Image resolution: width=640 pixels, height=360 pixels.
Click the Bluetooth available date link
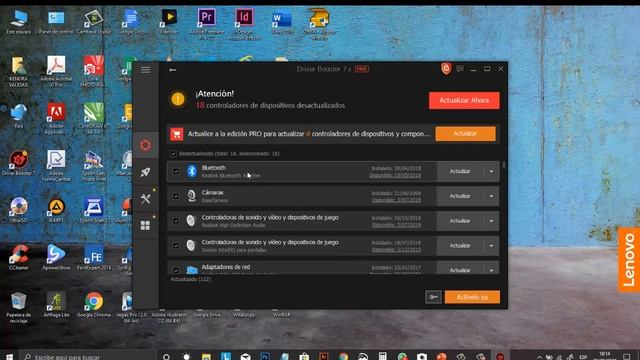click(395, 176)
